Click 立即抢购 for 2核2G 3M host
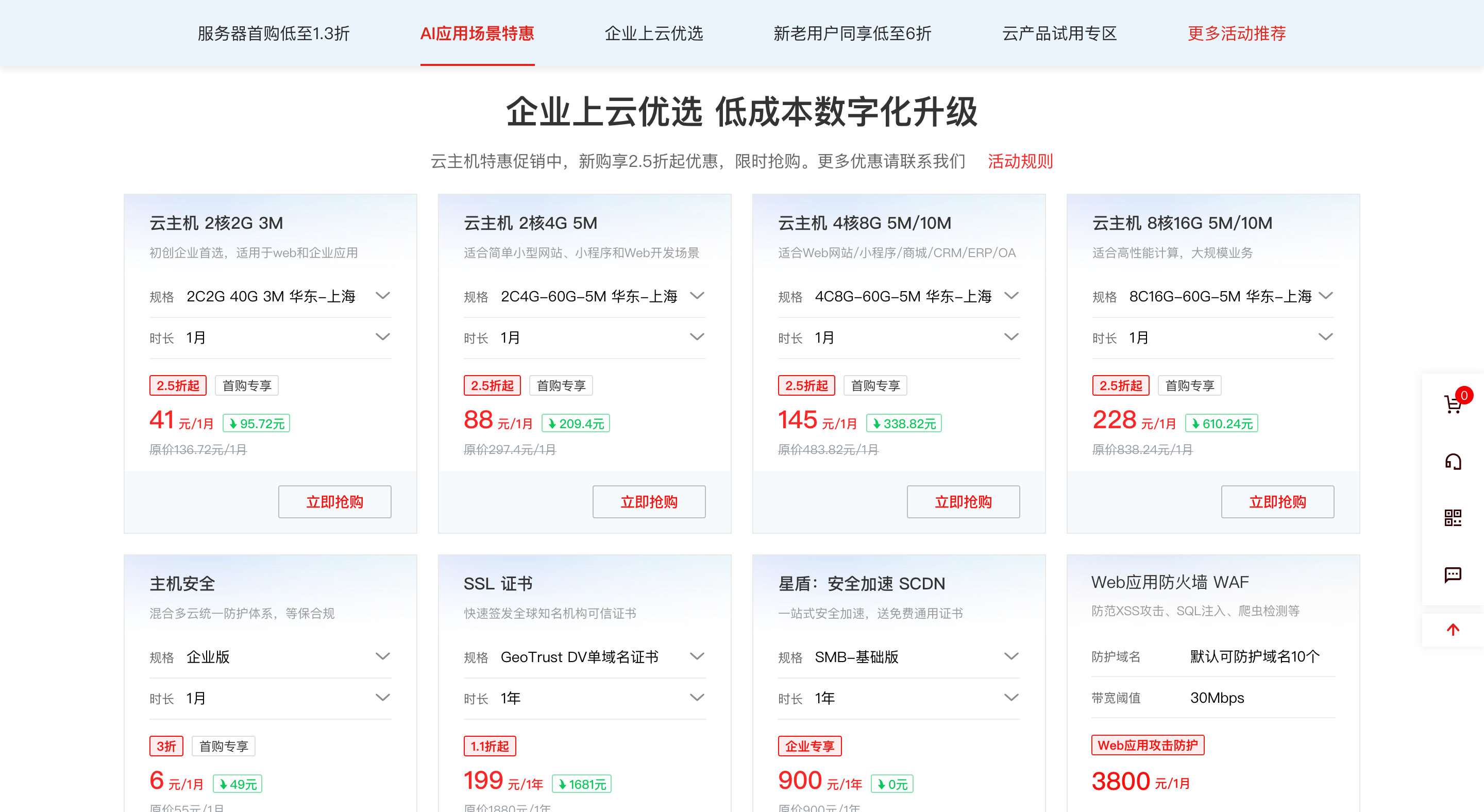The height and width of the screenshot is (812, 1484). coord(335,502)
